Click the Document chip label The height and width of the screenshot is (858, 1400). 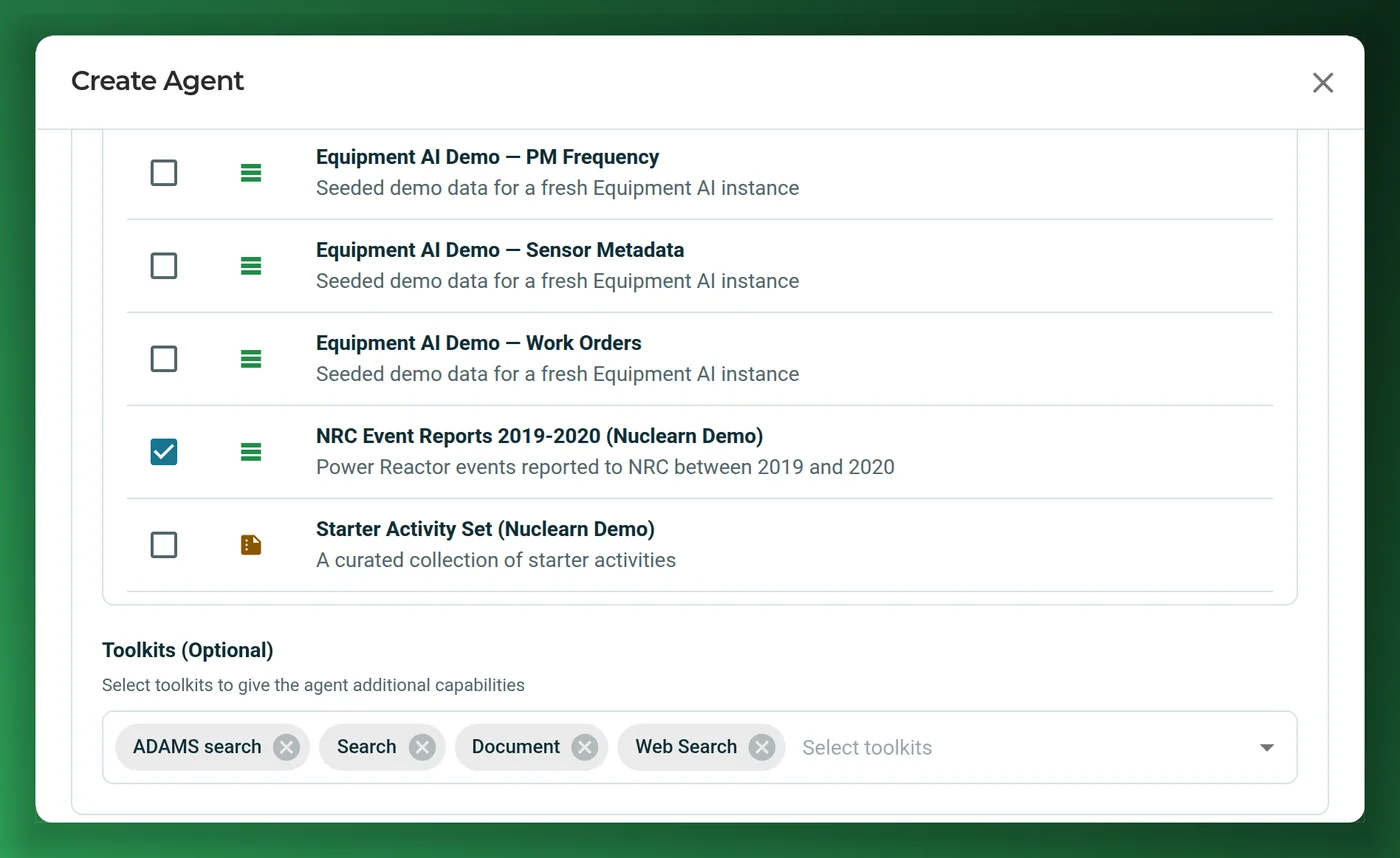(x=516, y=747)
